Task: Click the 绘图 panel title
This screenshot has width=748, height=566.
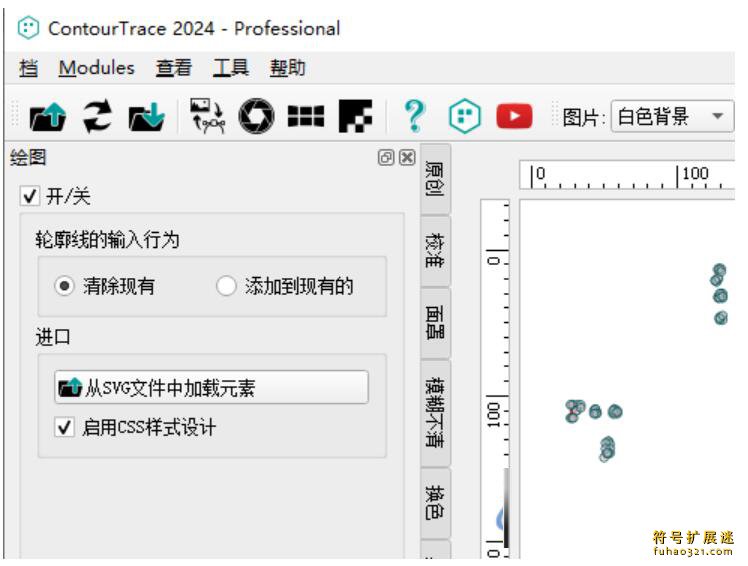Action: click(x=28, y=157)
